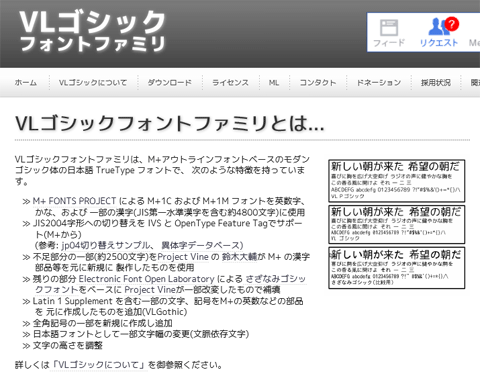Open the VLゴシックについて menu item

[x=93, y=82]
